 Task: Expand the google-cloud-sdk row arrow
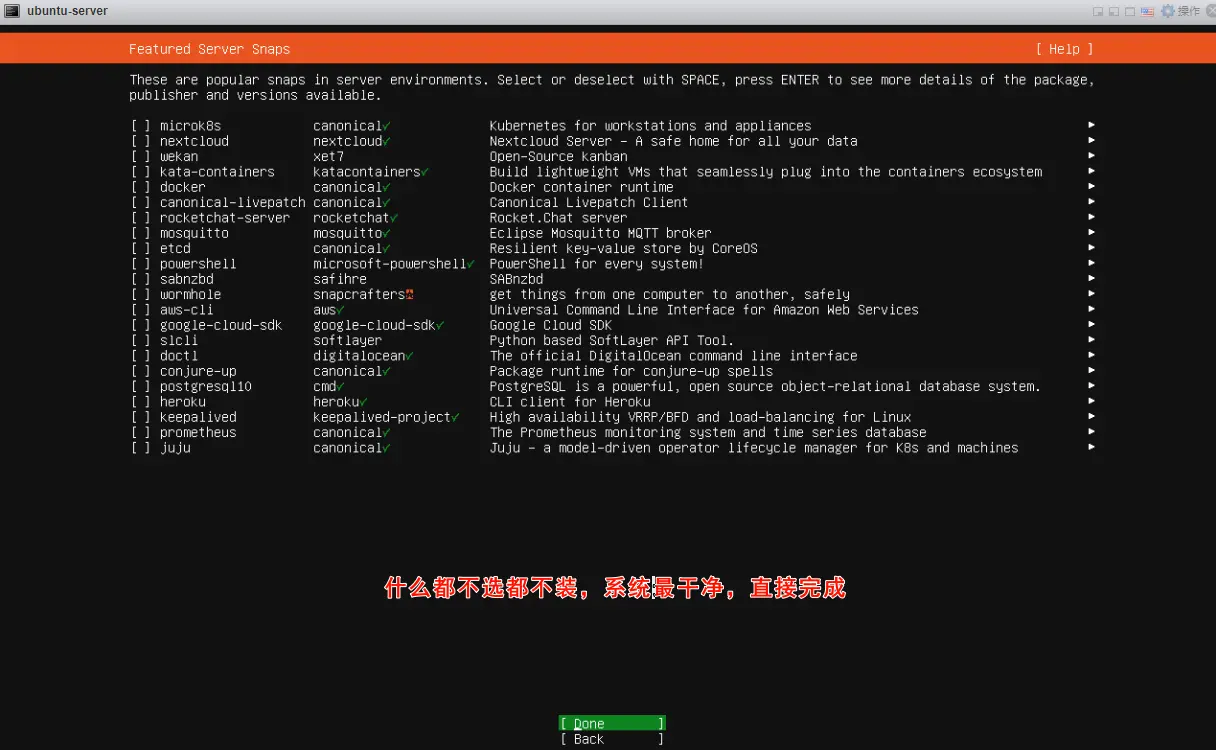1091,325
